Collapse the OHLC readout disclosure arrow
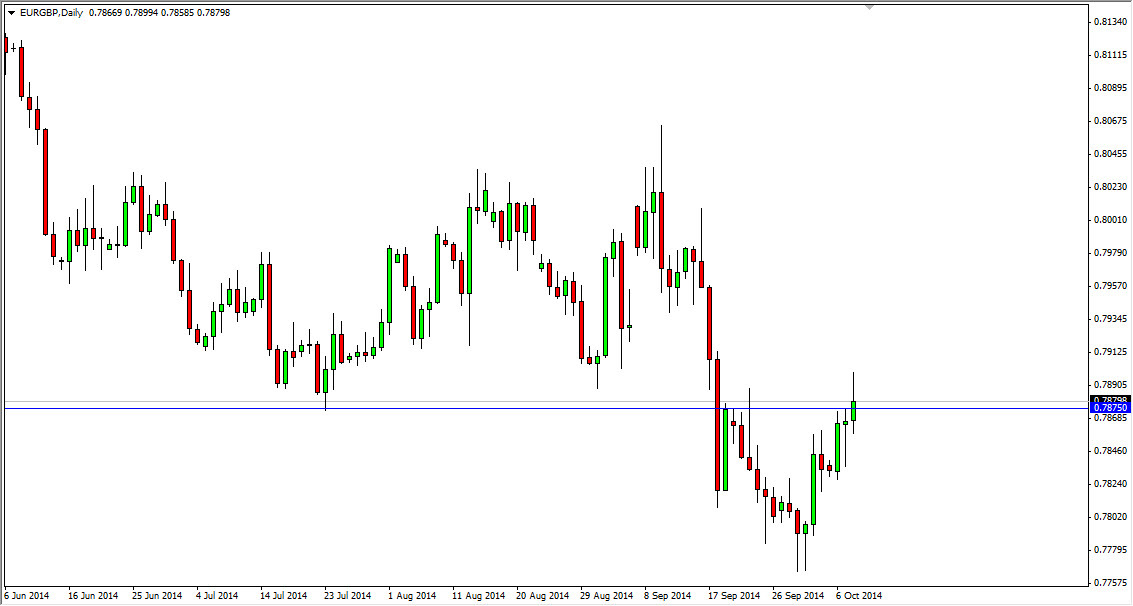 click(x=12, y=14)
